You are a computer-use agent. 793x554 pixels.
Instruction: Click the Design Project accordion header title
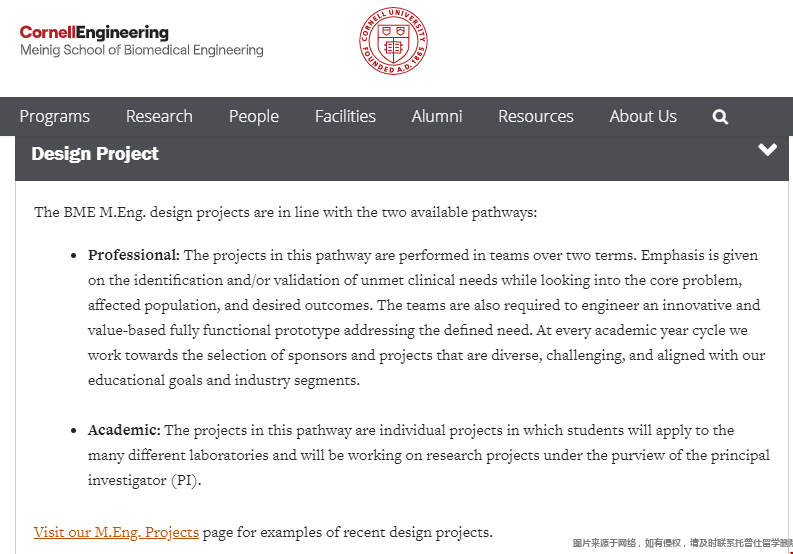95,154
